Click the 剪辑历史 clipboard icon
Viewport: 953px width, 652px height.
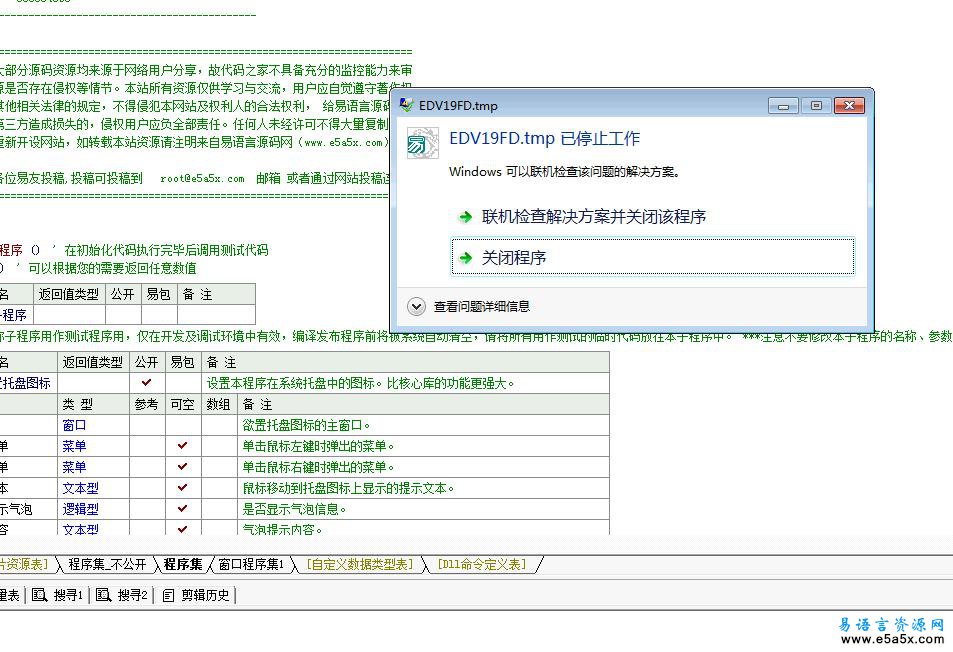point(168,595)
